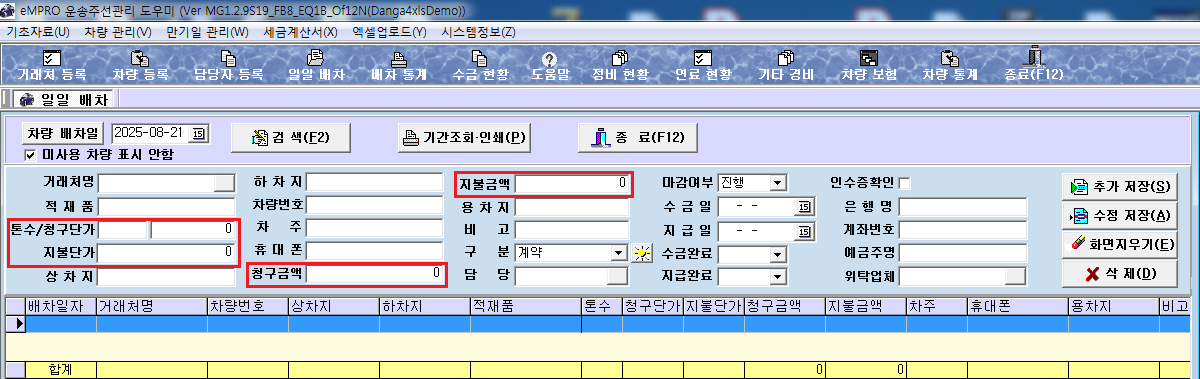Open 엑셀업로드(Y) menu

tap(389, 32)
